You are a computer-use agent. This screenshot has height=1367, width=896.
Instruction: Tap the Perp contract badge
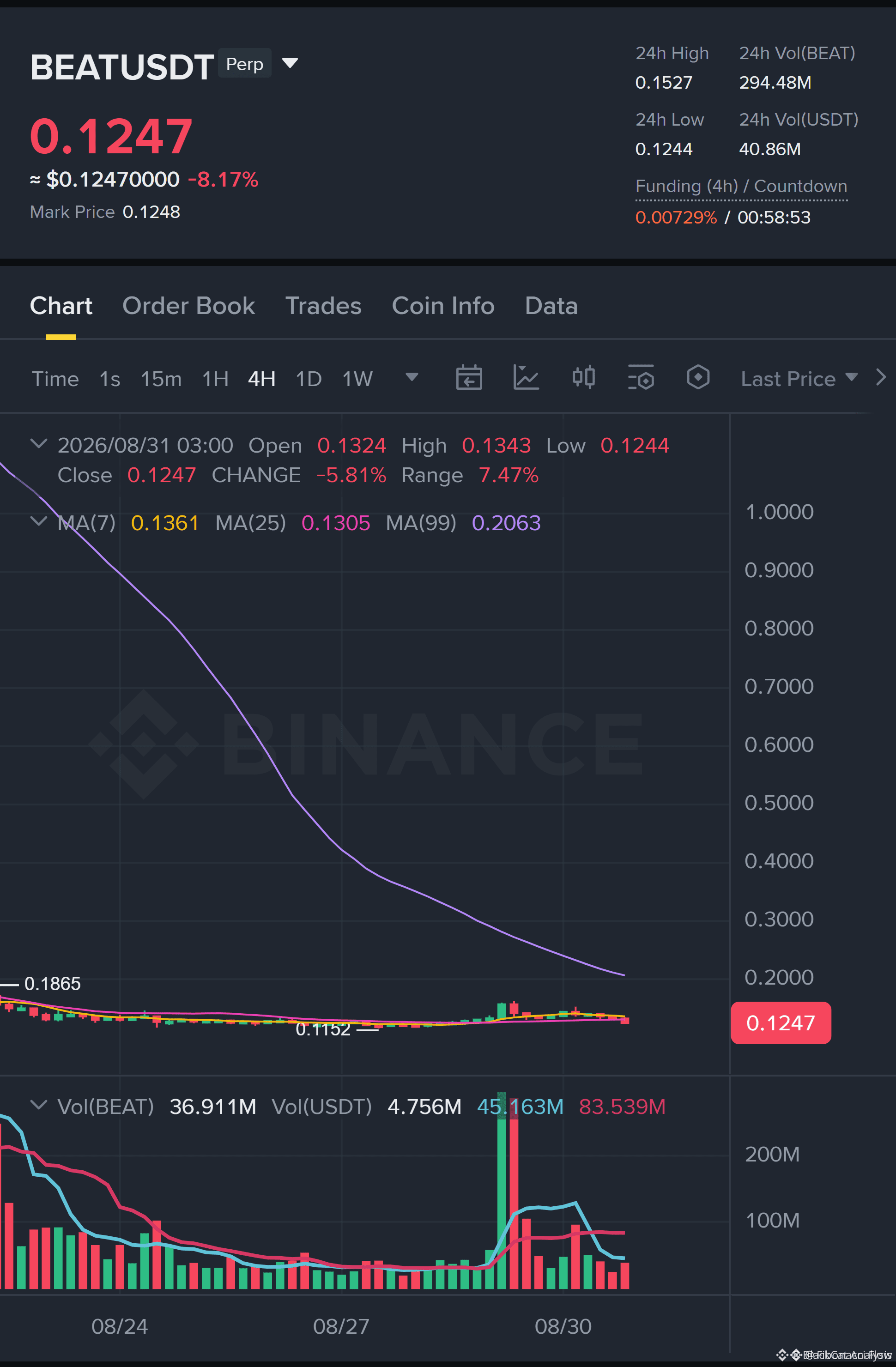click(x=245, y=63)
